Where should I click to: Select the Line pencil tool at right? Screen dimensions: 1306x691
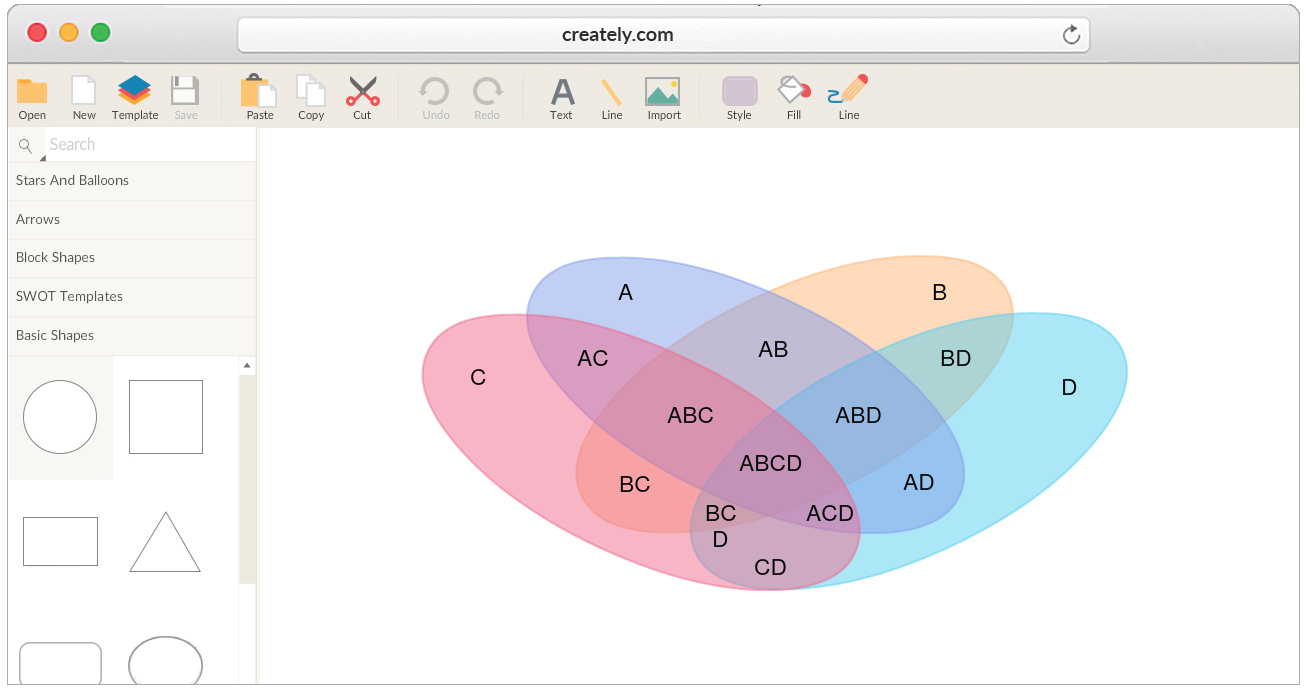pos(849,90)
